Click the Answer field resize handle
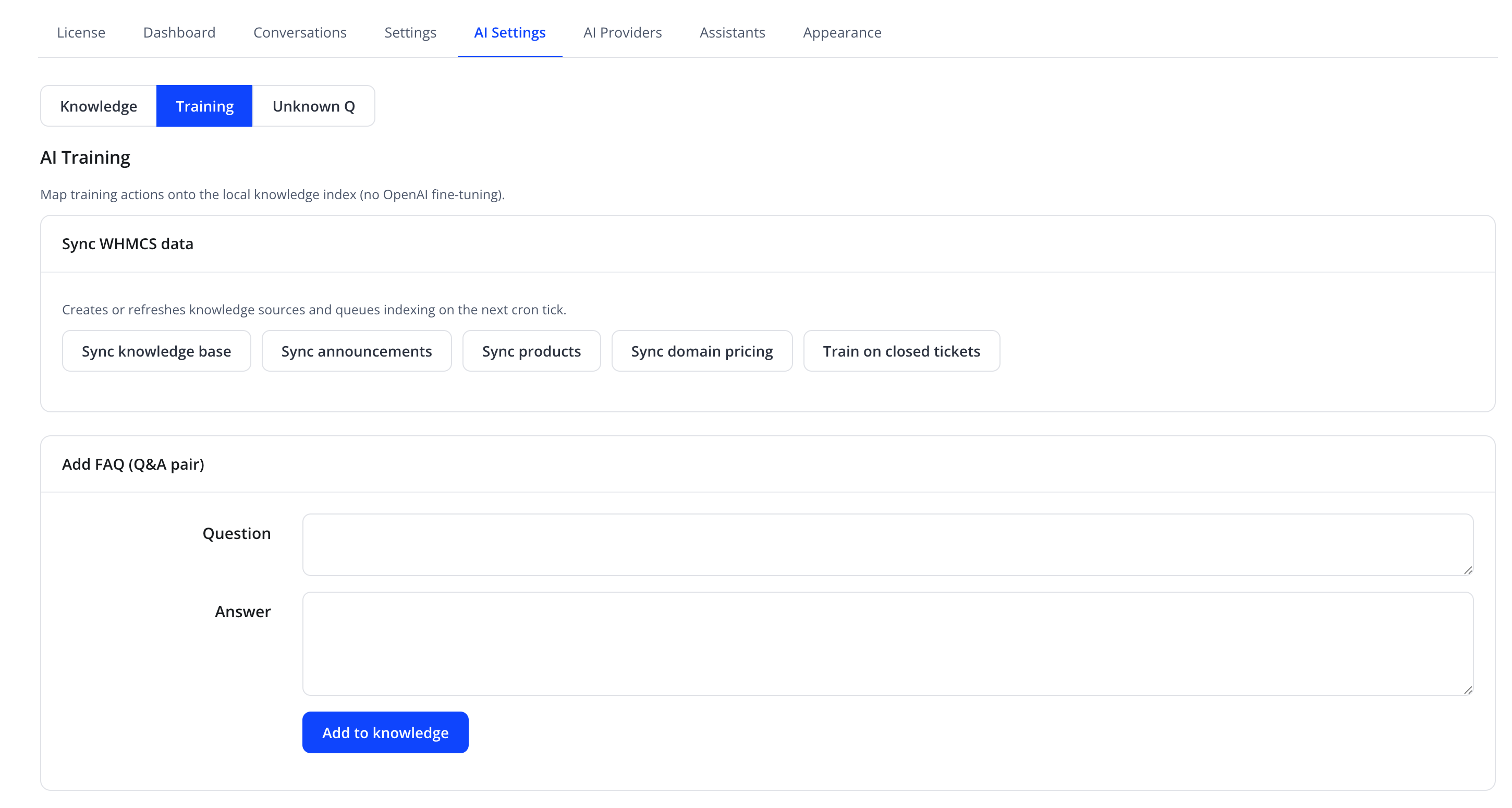The height and width of the screenshot is (808, 1512). point(1467,690)
